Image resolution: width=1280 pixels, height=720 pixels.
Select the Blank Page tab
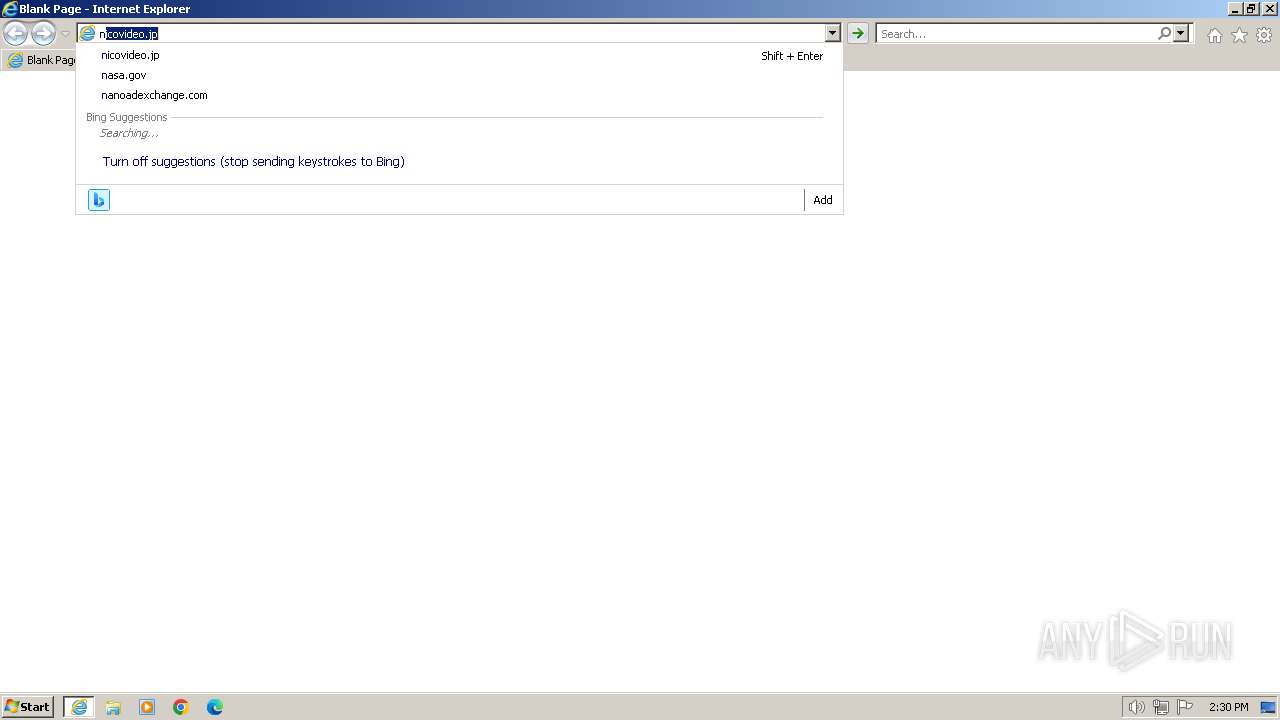(40, 60)
